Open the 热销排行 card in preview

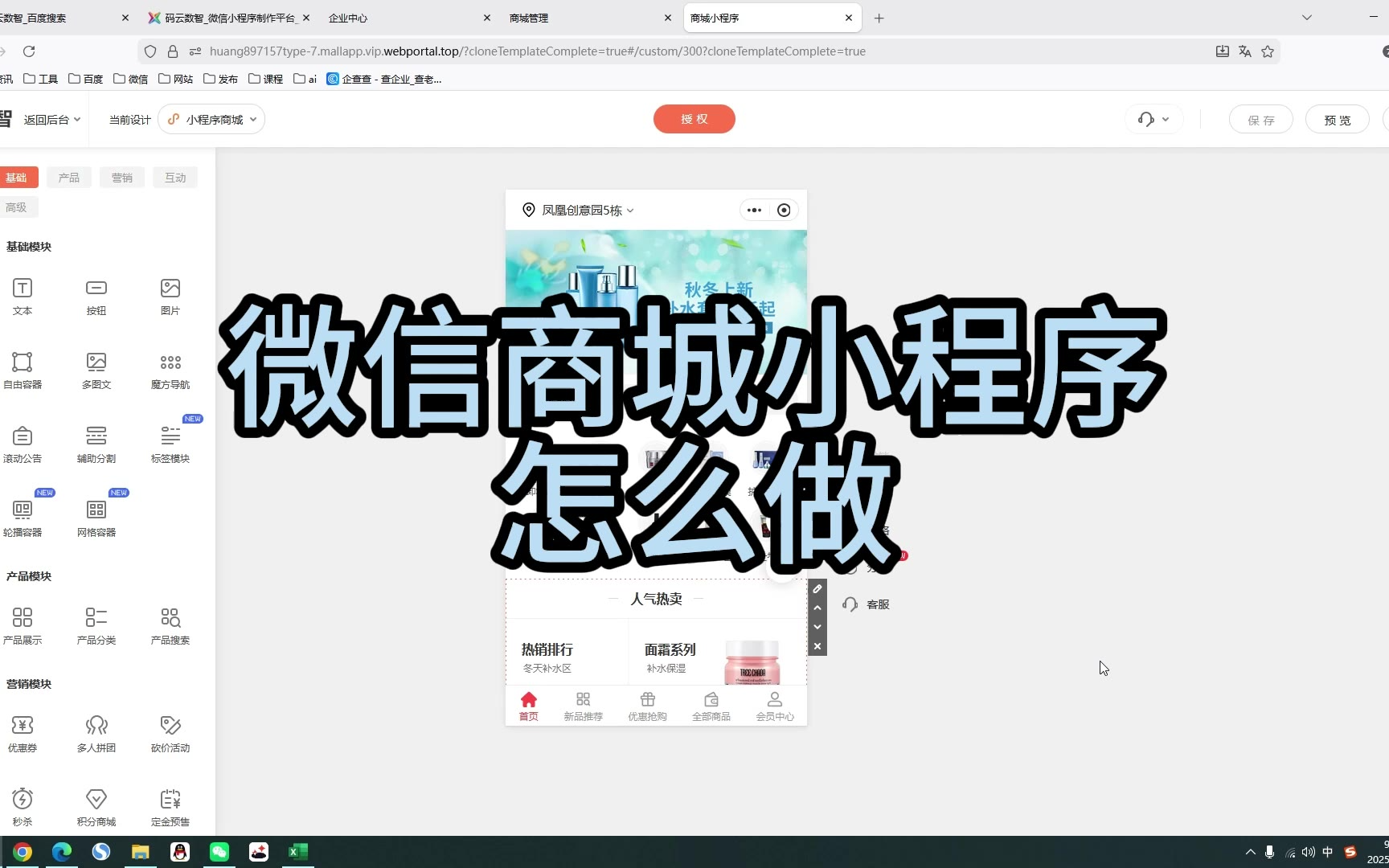567,653
